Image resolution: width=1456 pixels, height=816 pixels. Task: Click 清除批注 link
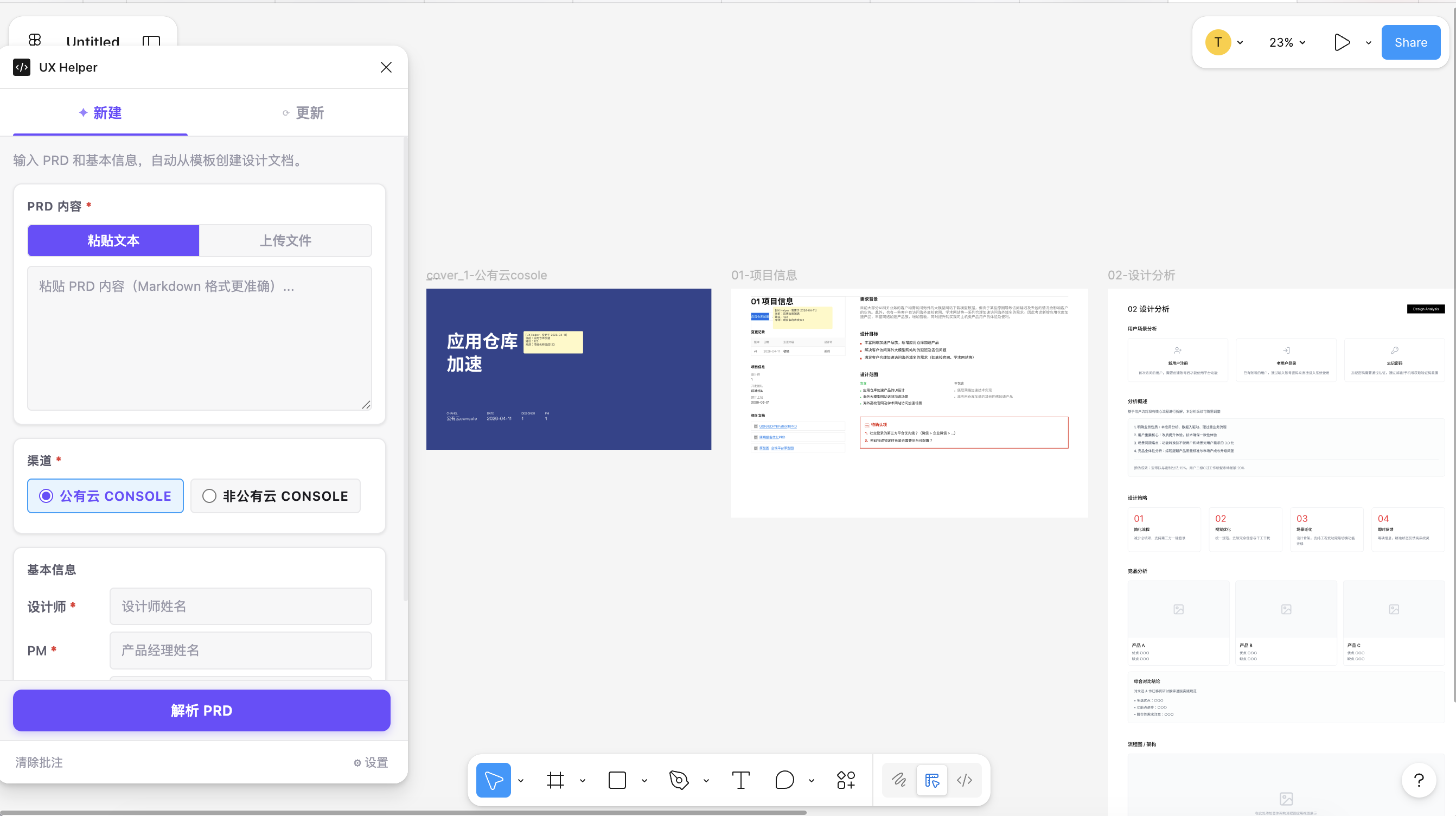(x=39, y=762)
